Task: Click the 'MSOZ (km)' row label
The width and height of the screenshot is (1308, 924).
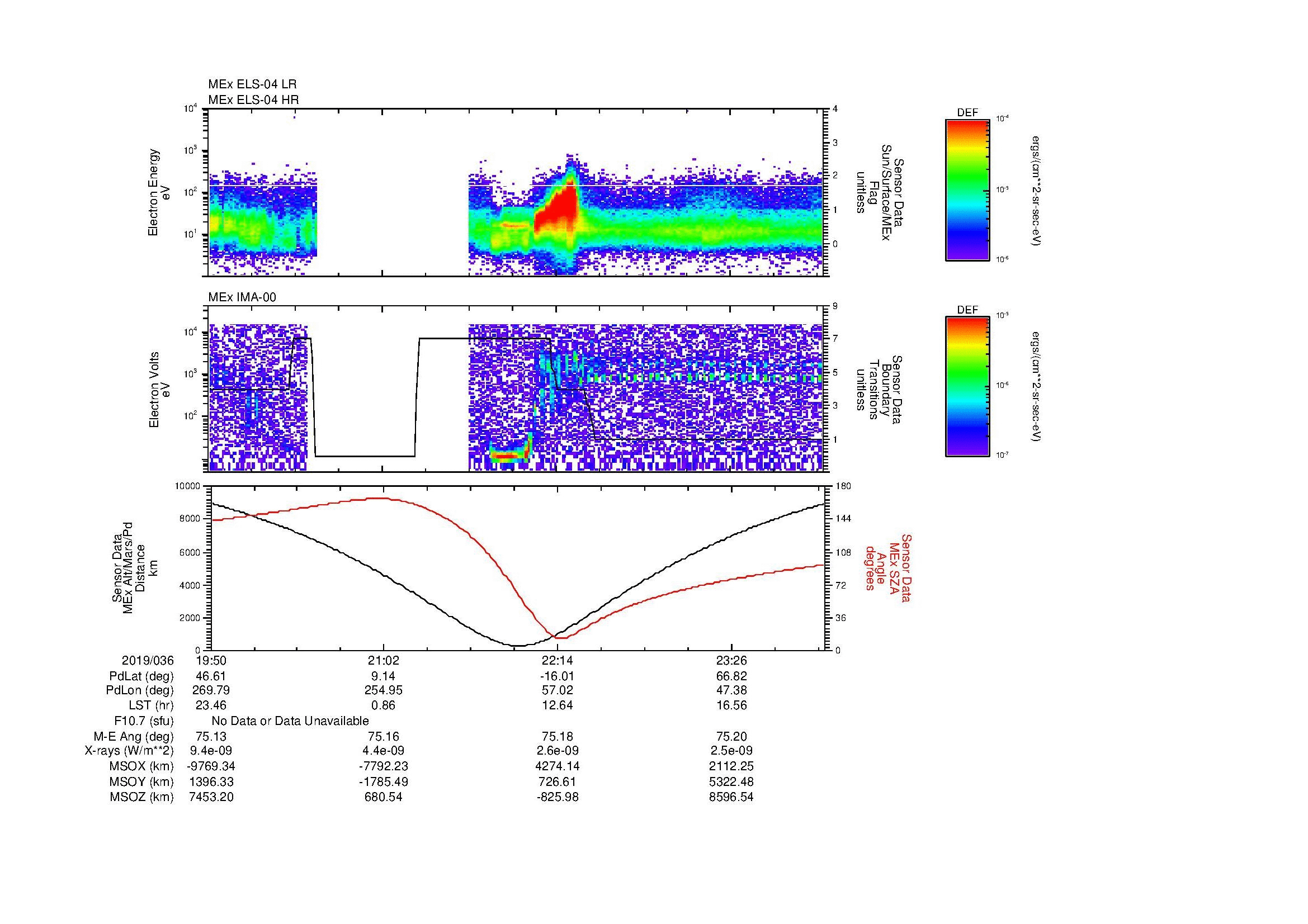Action: [x=142, y=797]
